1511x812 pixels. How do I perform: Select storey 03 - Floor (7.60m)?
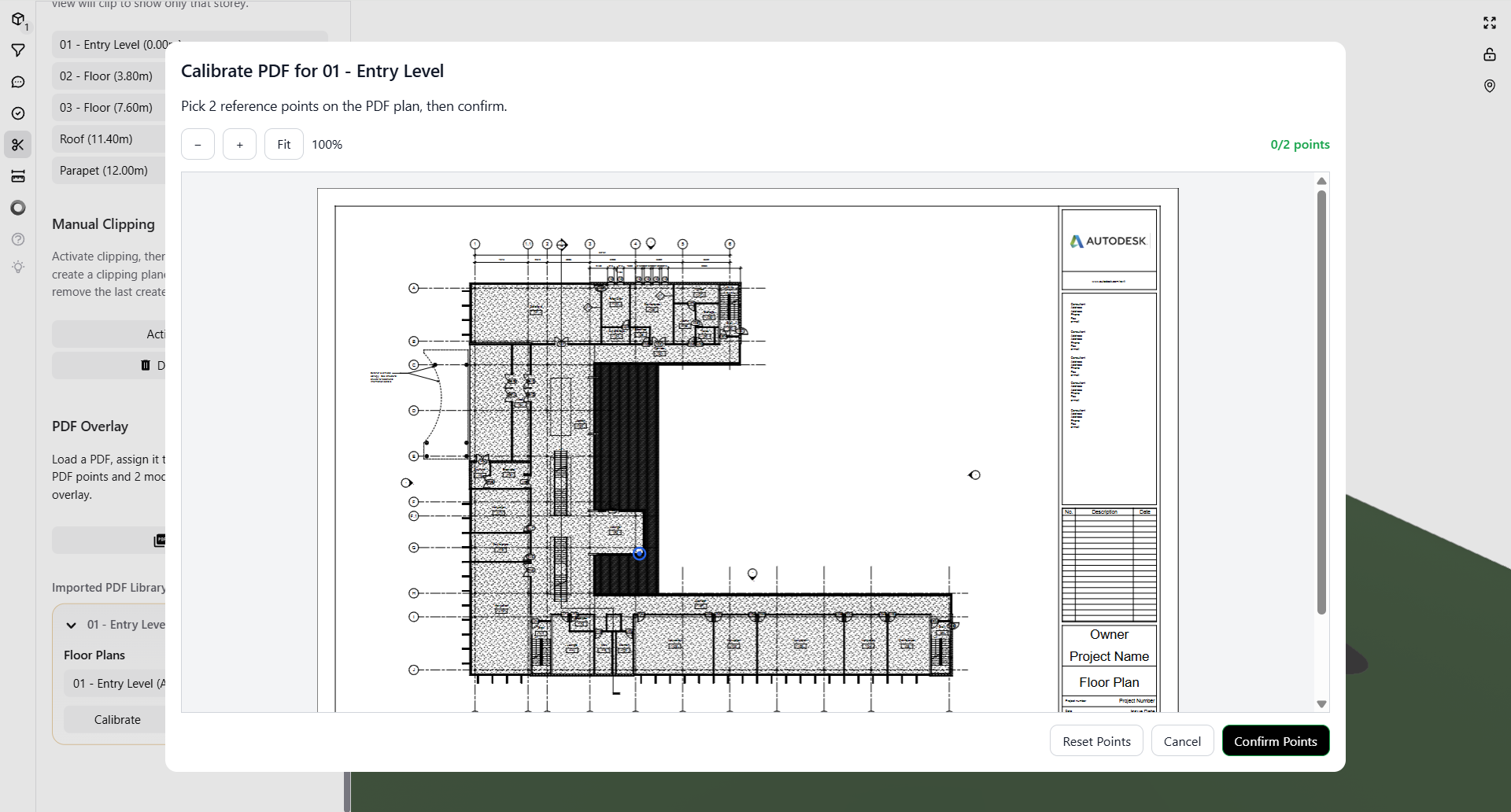[x=109, y=108]
